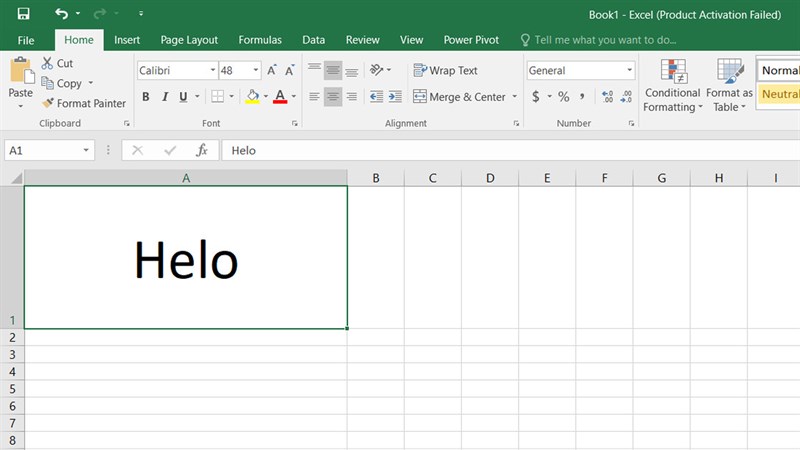This screenshot has height=450, width=800.
Task: Open the Font settings dialog launcher
Action: click(294, 123)
